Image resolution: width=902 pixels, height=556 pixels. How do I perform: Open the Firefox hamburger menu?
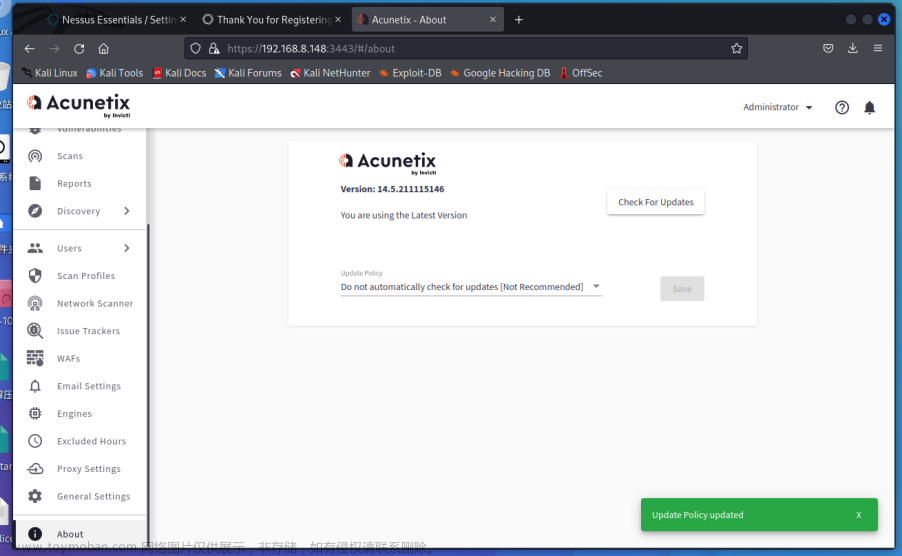877,49
